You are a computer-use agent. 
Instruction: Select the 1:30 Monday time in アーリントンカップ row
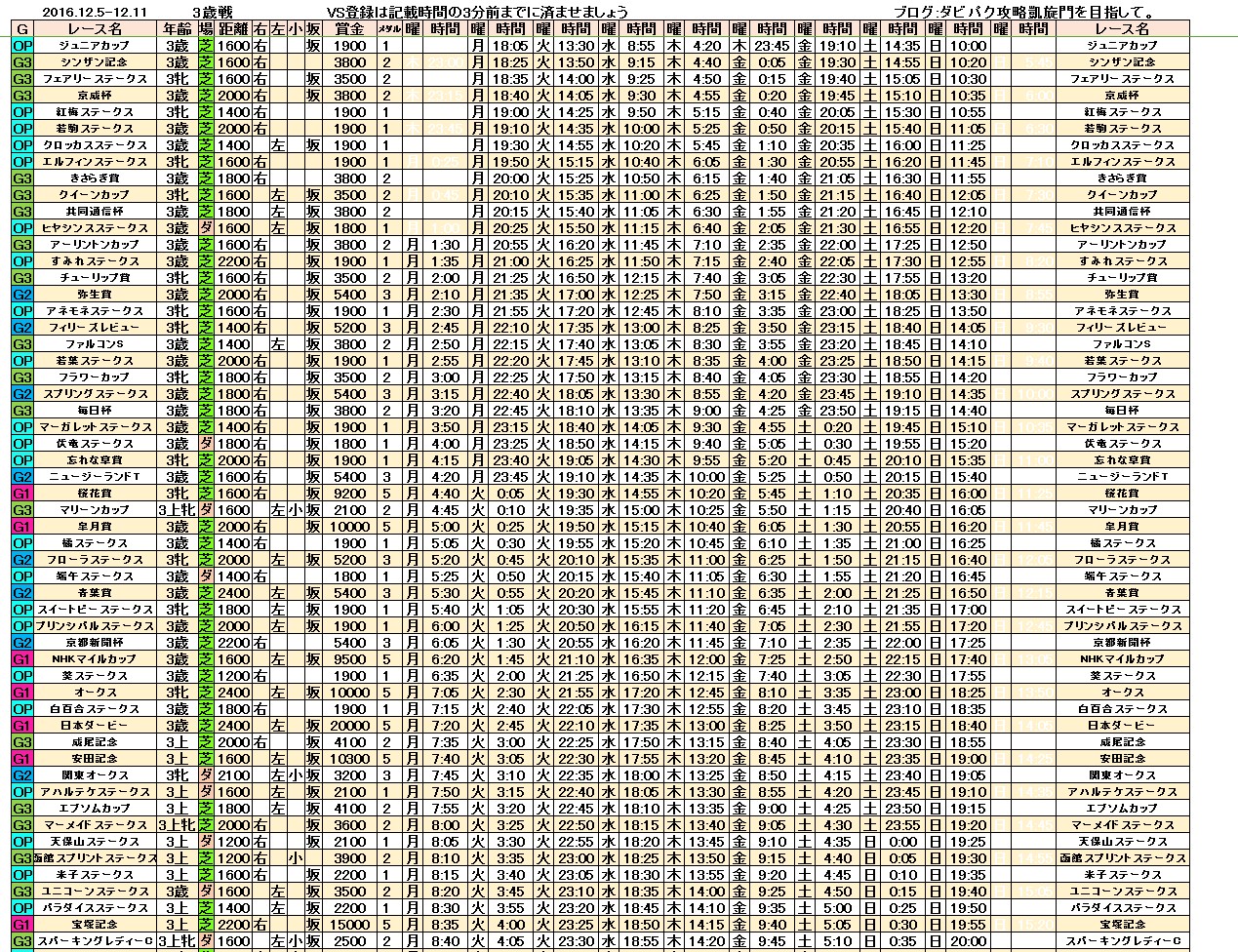(x=445, y=245)
